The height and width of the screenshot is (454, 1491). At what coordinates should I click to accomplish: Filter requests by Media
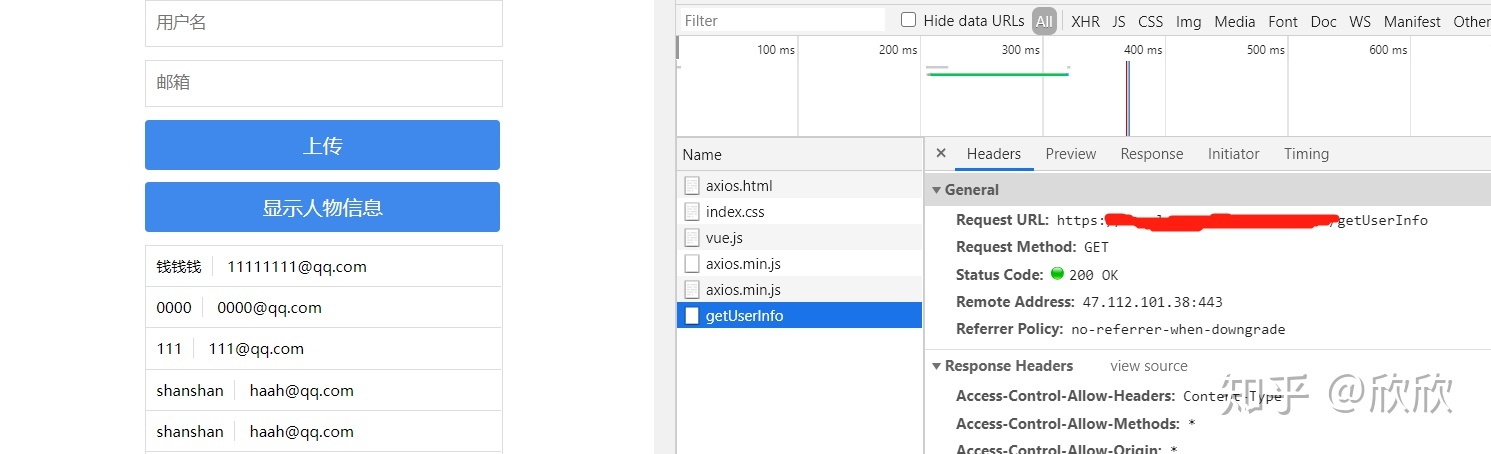[x=1235, y=21]
